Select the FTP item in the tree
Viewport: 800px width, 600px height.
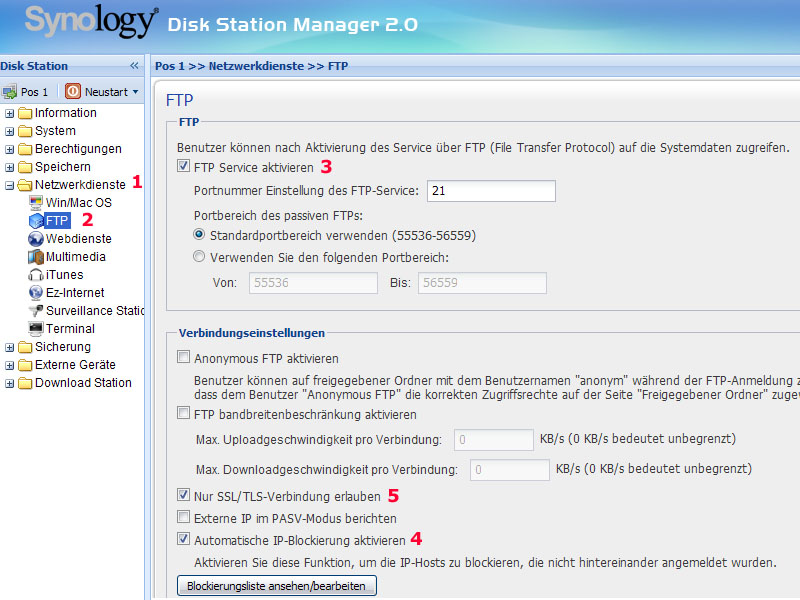(57, 221)
